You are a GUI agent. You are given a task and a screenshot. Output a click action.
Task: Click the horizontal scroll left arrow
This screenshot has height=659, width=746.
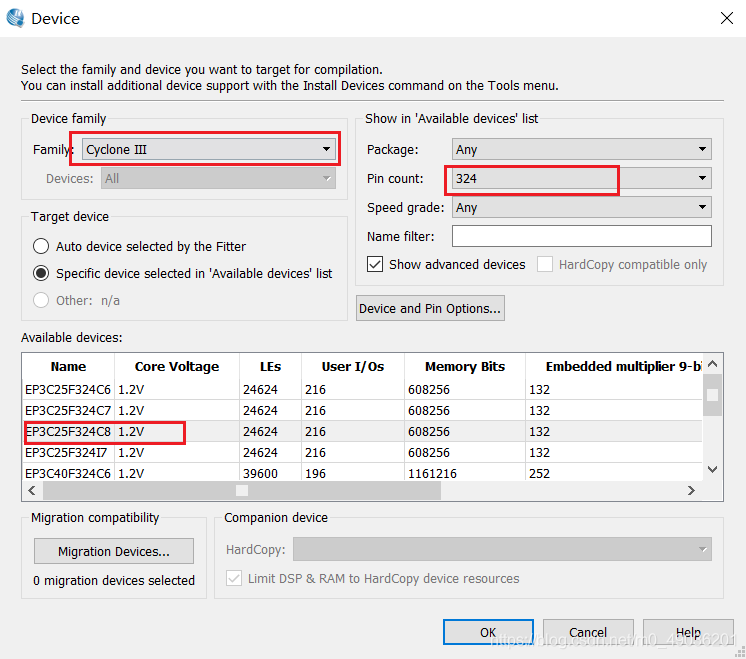click(x=32, y=491)
